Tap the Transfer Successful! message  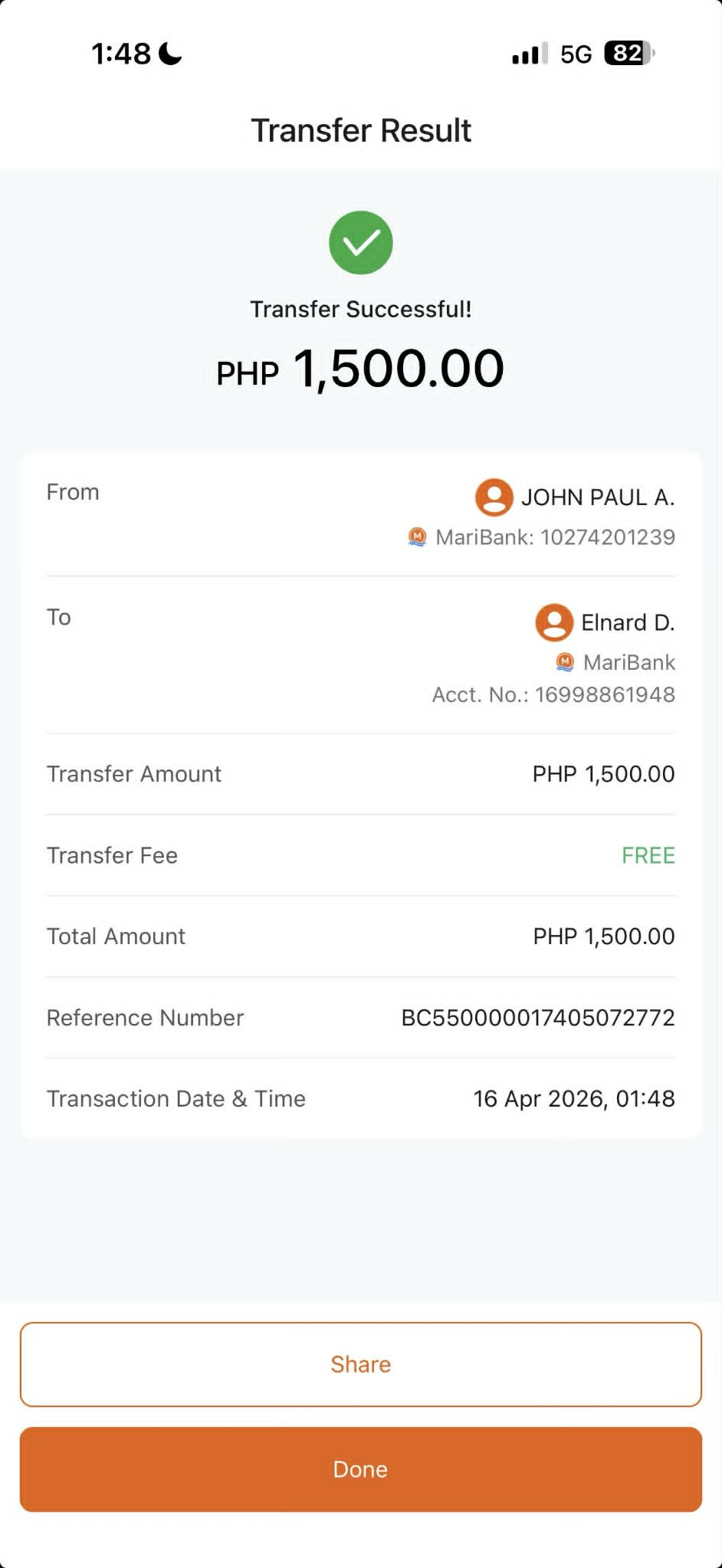361,310
